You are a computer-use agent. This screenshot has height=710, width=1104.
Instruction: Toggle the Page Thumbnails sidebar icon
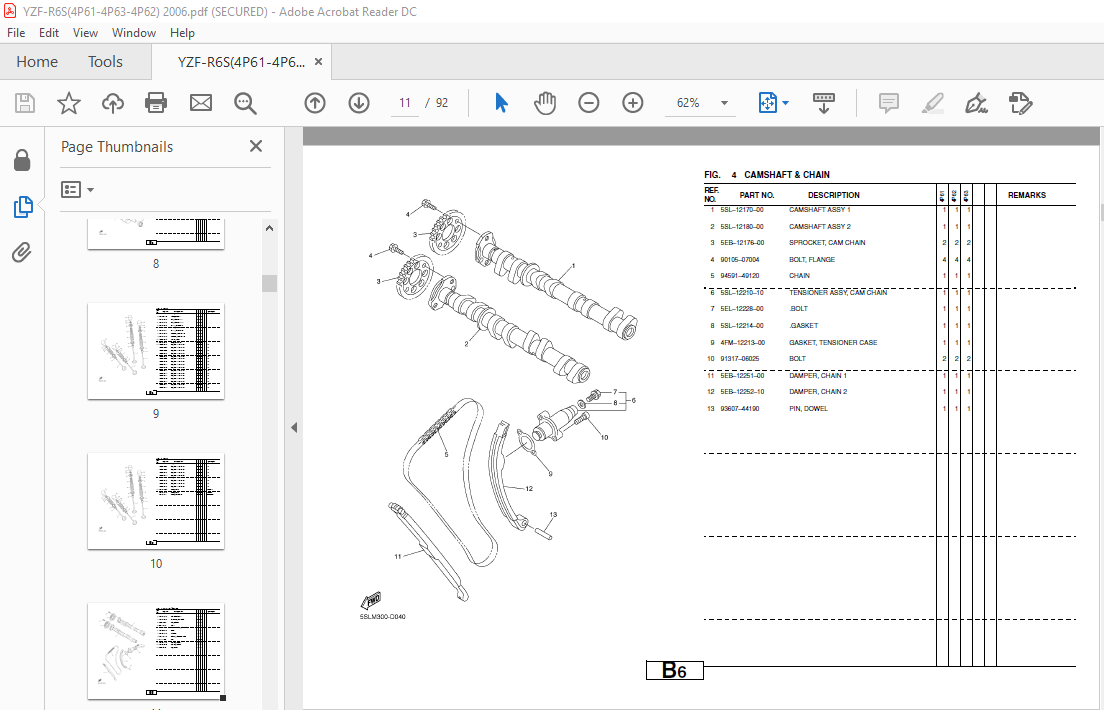tap(23, 206)
